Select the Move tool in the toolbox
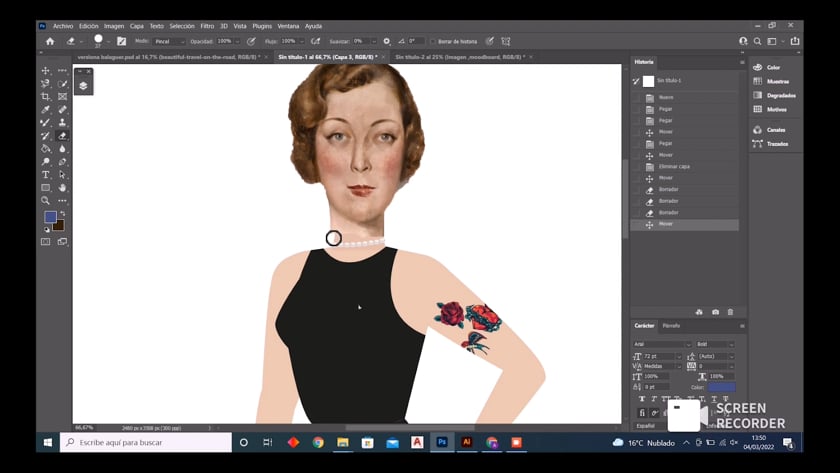The image size is (840, 473). point(46,71)
